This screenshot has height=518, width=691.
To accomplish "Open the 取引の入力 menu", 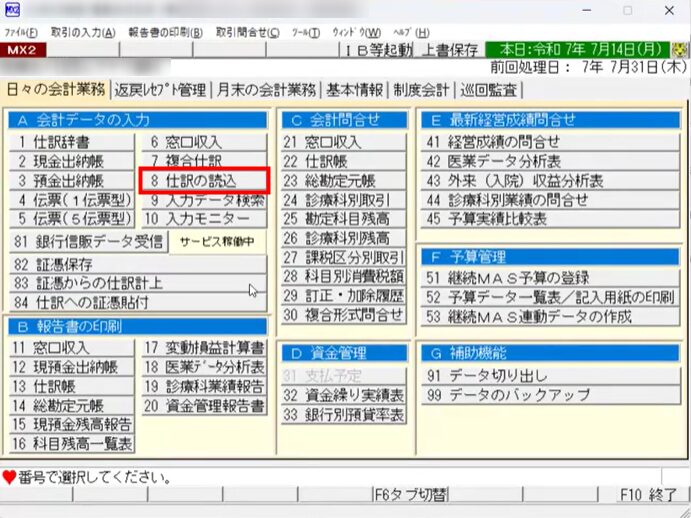I will (x=83, y=31).
